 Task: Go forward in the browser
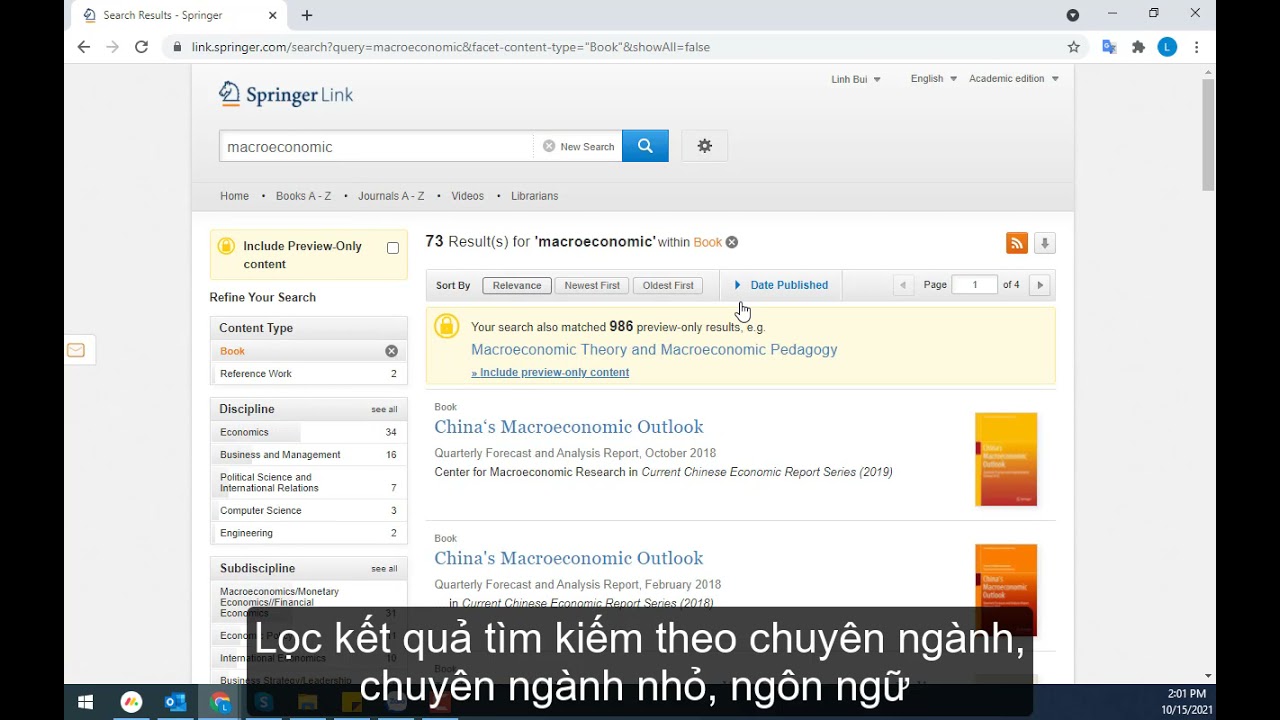click(112, 47)
